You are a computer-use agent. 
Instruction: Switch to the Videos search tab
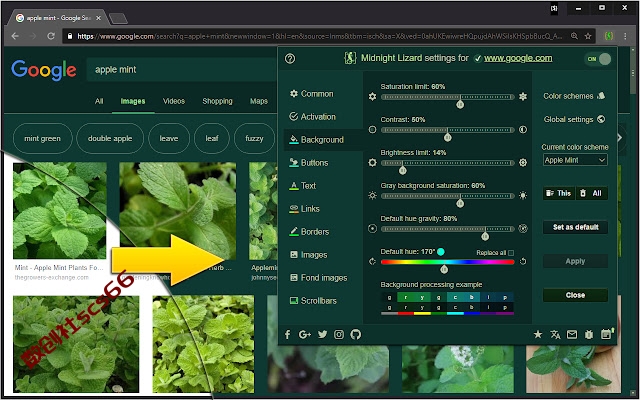point(174,101)
